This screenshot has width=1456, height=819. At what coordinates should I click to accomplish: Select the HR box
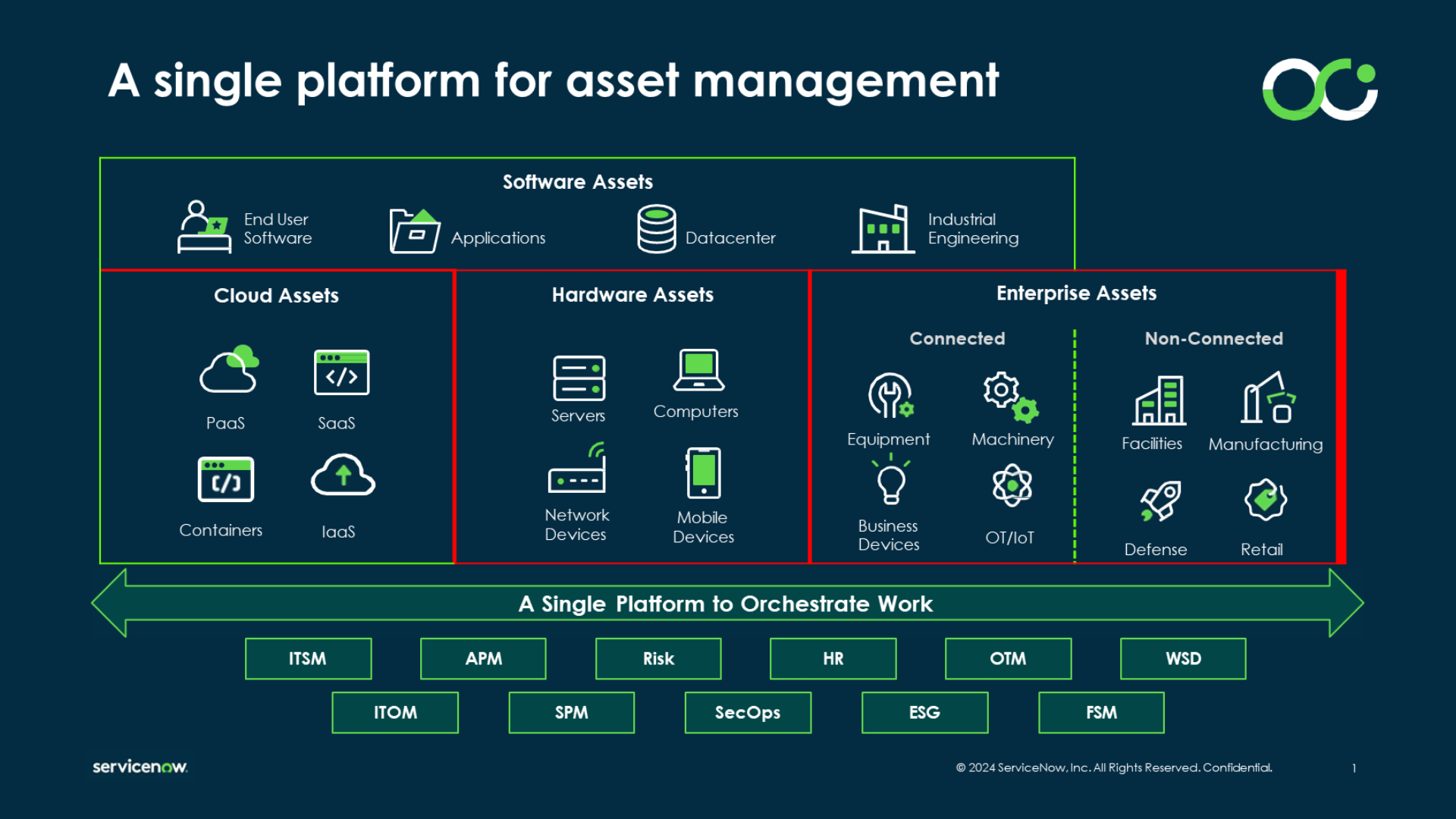click(x=833, y=658)
